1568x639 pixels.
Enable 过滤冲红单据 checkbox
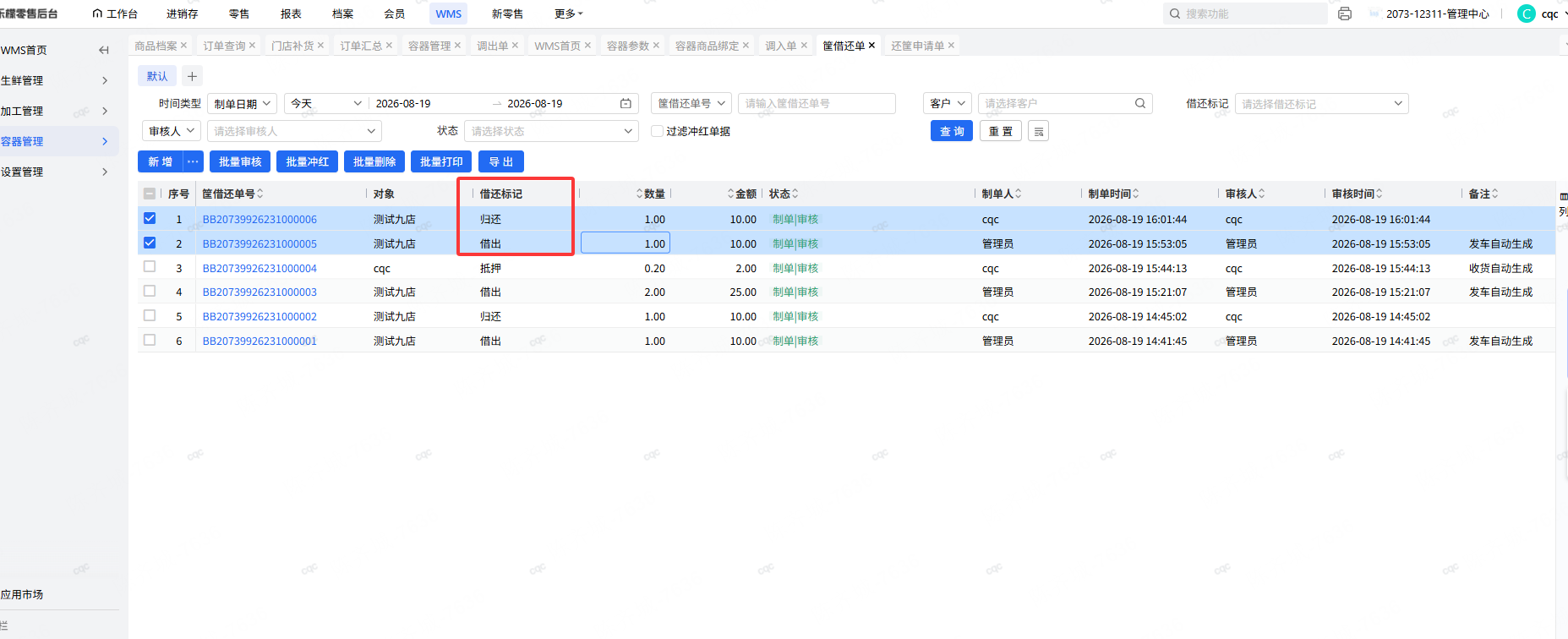tap(657, 131)
